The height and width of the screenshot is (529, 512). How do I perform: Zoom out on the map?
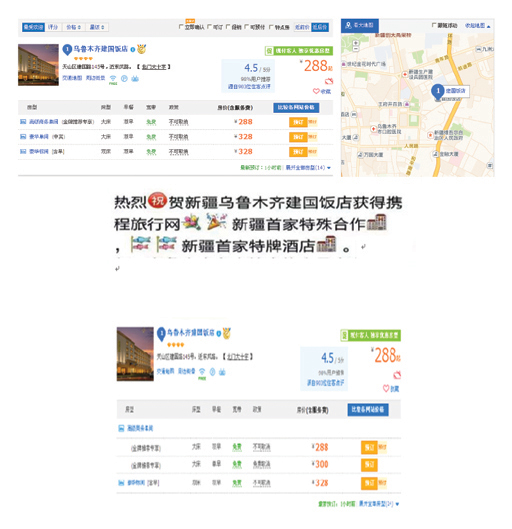coord(355,49)
